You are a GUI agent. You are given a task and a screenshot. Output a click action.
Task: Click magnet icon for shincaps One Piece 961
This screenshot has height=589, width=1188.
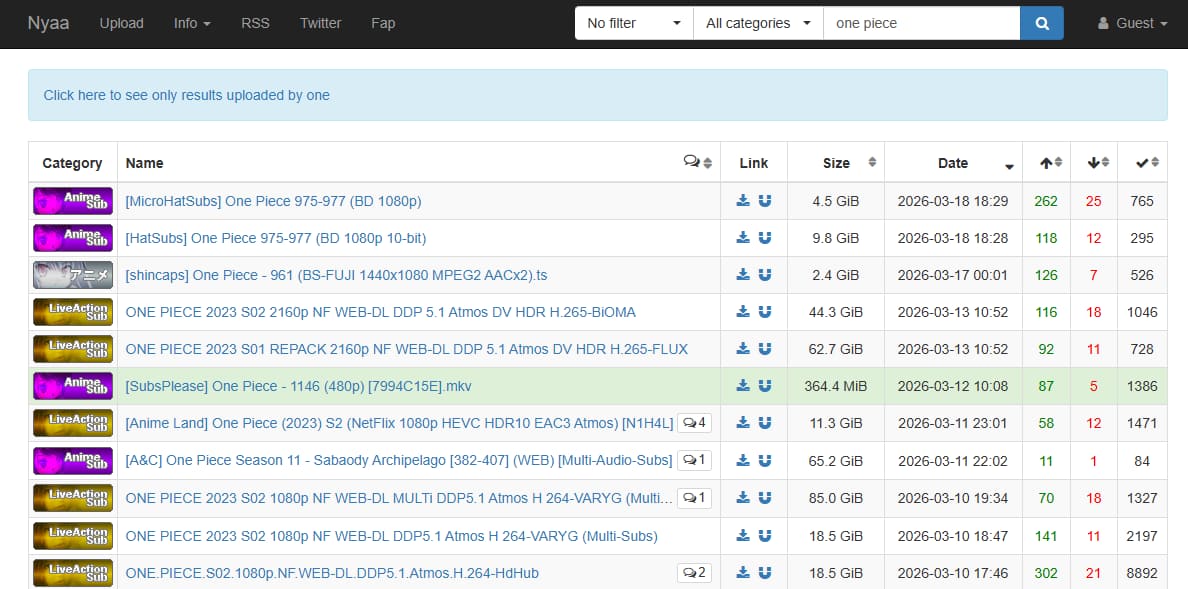(765, 275)
